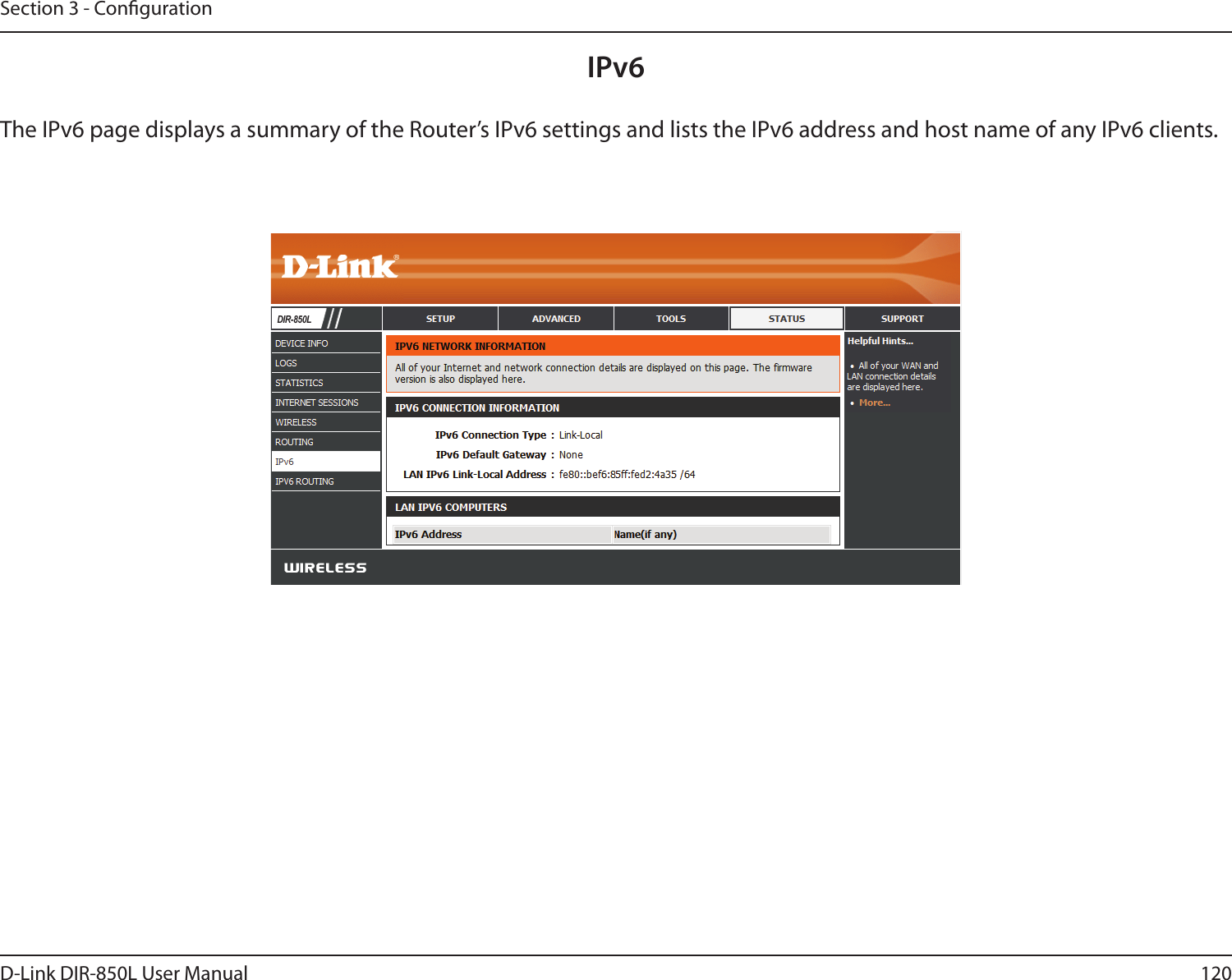Click the More... link in Helpful Hints
1232x980 pixels.
pyautogui.click(x=874, y=403)
